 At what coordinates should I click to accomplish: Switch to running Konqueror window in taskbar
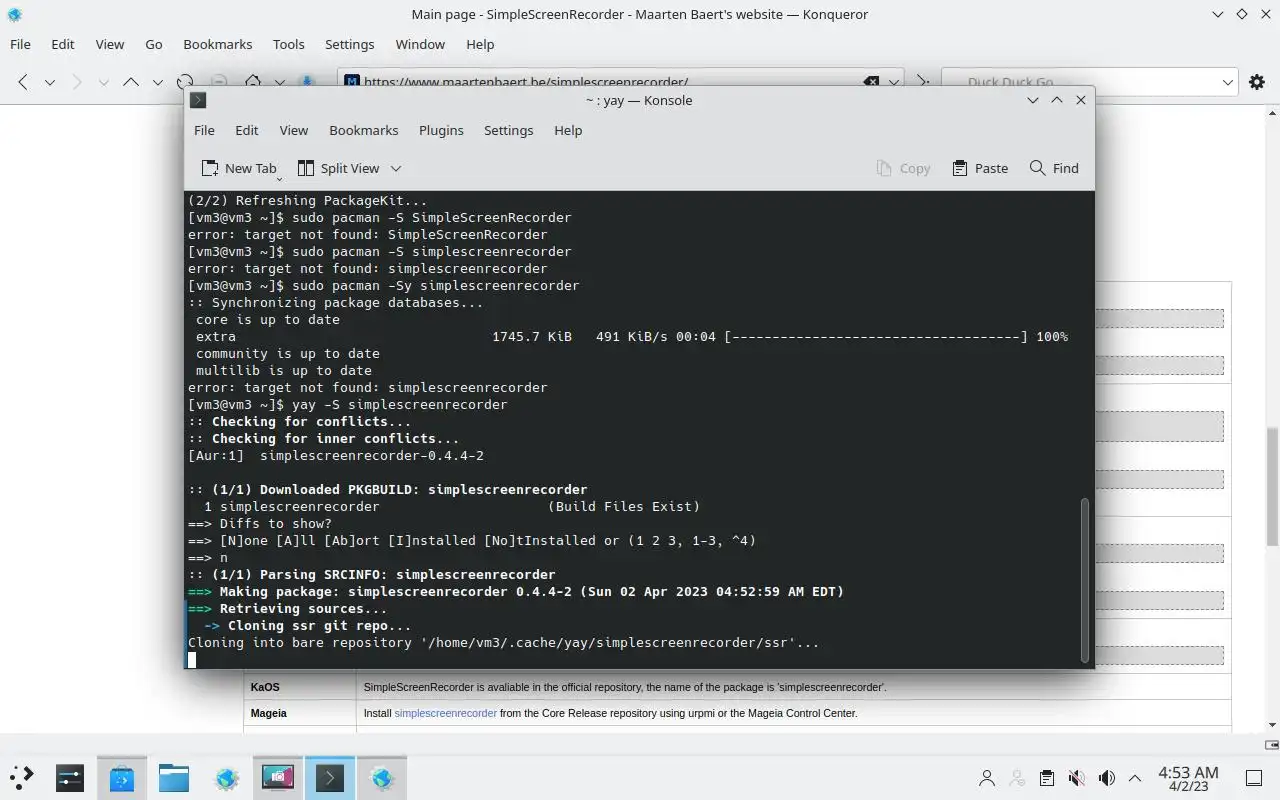pyautogui.click(x=382, y=777)
